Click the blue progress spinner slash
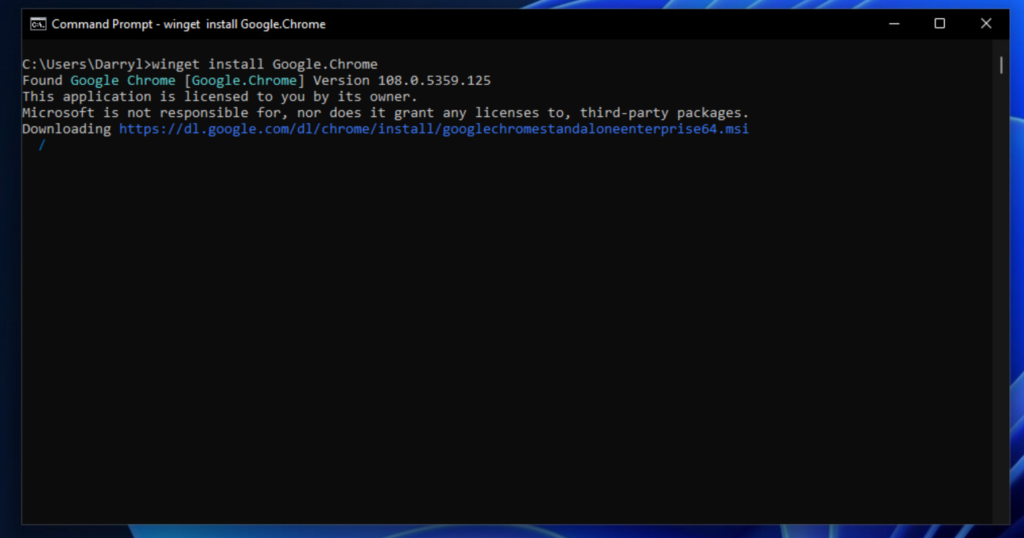Viewport: 1024px width, 538px height. pyautogui.click(x=42, y=145)
